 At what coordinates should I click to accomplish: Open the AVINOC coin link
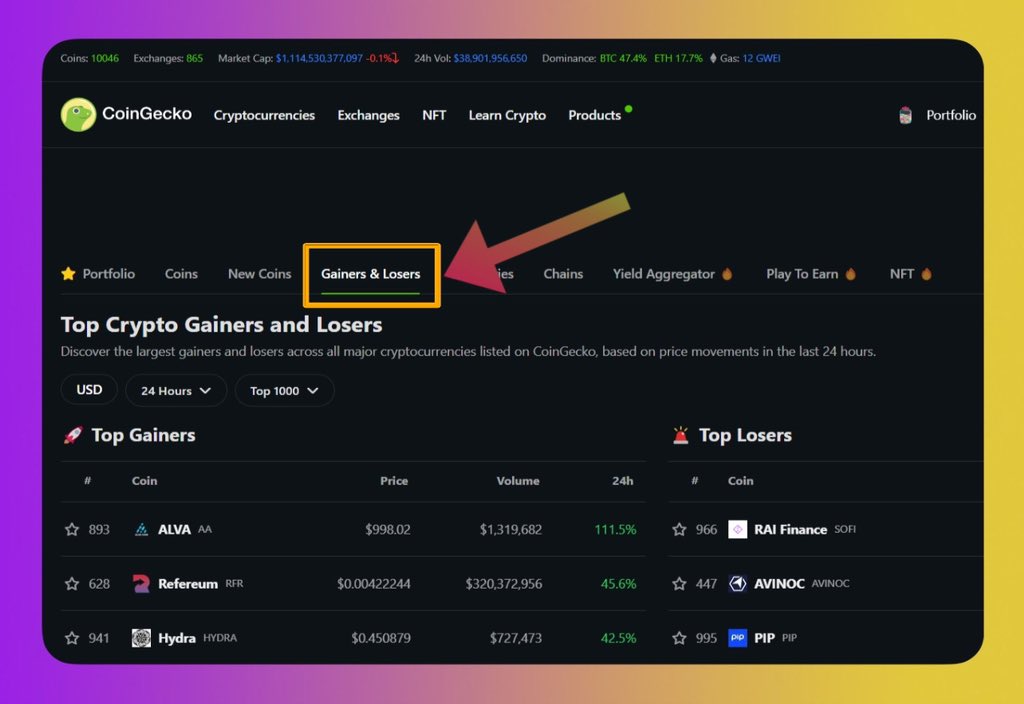coord(779,583)
